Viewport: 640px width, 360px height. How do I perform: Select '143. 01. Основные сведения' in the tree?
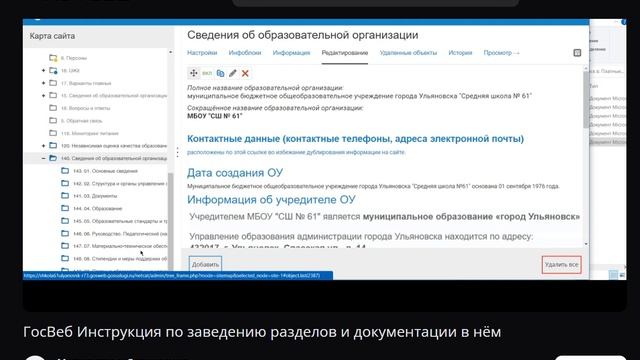tap(105, 171)
